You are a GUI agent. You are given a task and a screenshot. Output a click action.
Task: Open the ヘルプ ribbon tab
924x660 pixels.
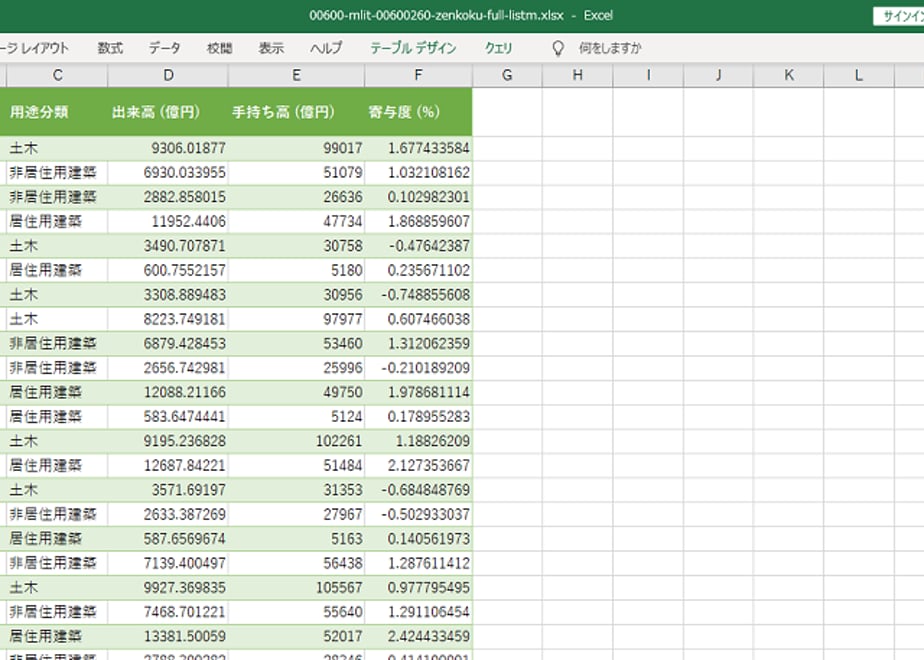[326, 48]
